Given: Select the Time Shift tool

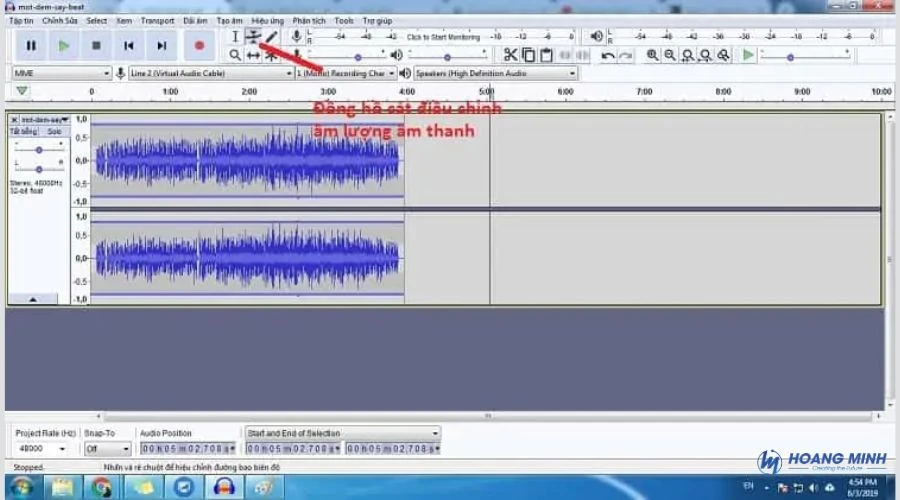Looking at the screenshot, I should click(253, 55).
